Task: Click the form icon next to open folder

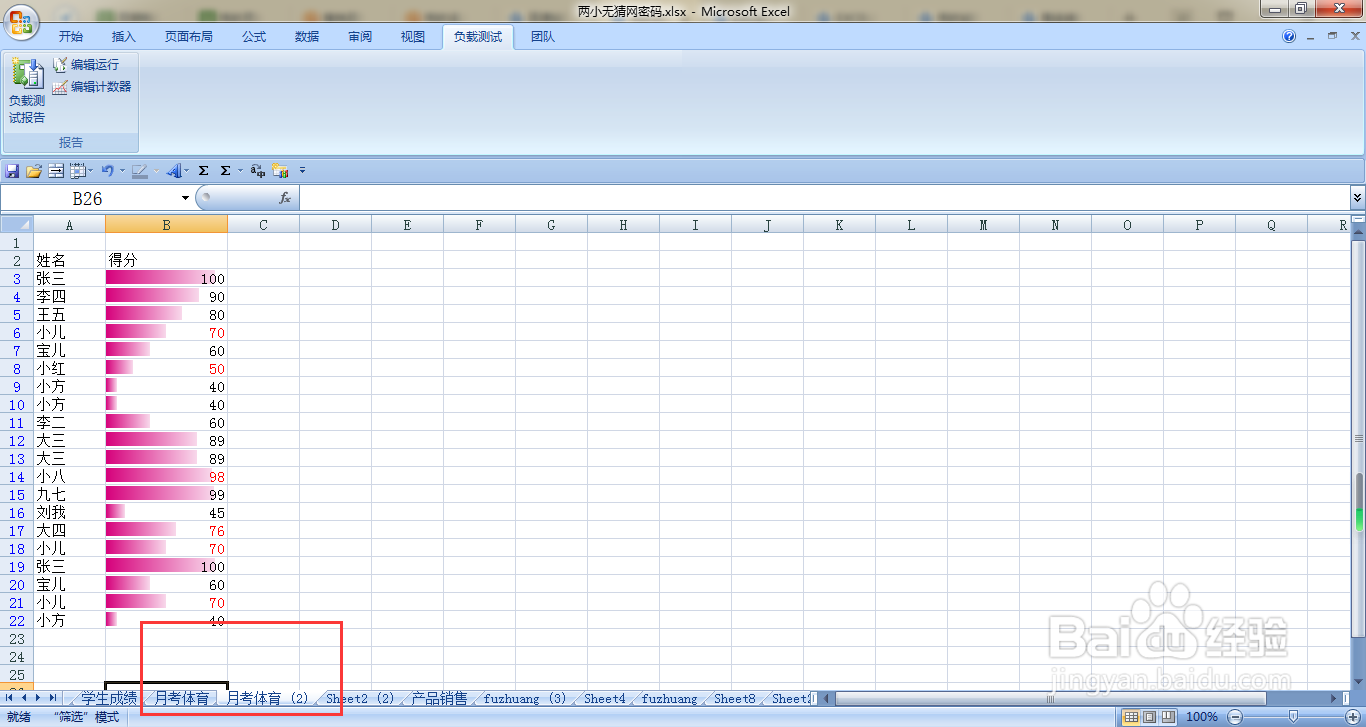Action: click(56, 171)
